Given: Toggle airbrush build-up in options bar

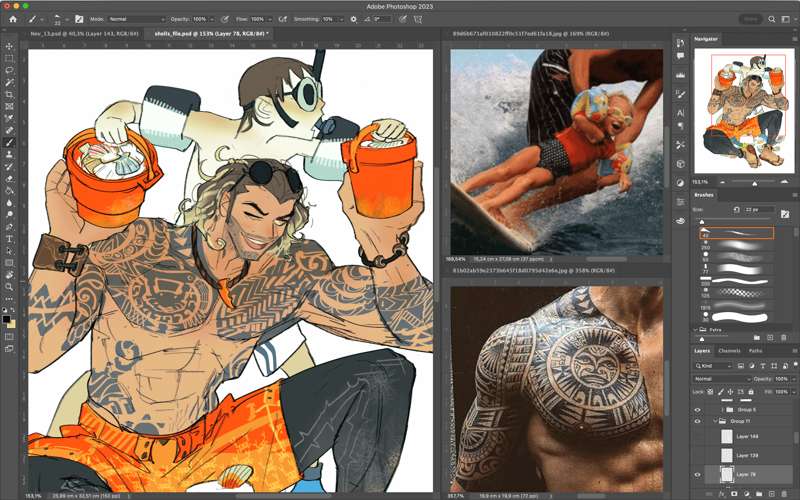Looking at the screenshot, I should coord(283,19).
